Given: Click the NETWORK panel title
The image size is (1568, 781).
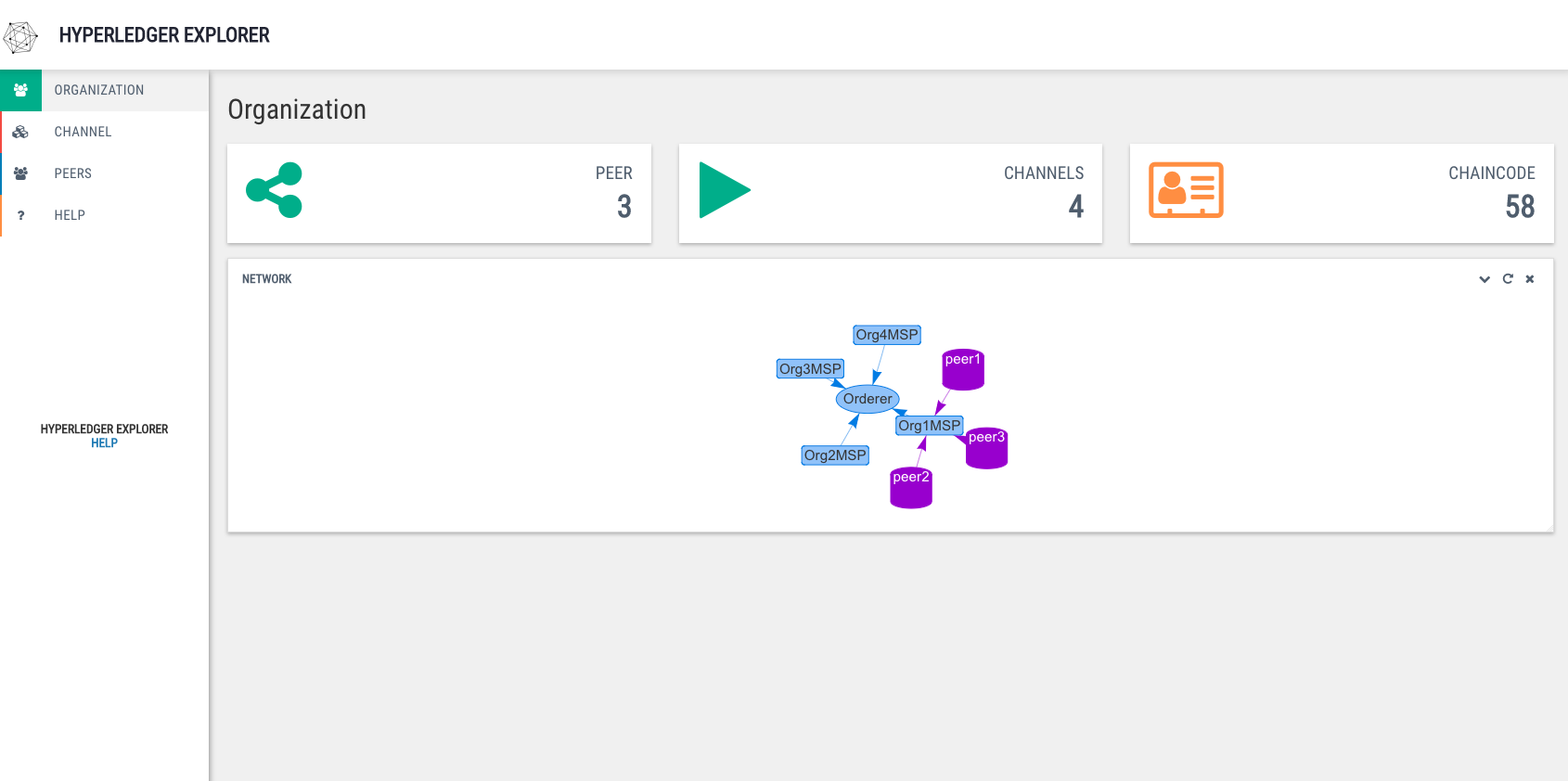Looking at the screenshot, I should [x=266, y=279].
